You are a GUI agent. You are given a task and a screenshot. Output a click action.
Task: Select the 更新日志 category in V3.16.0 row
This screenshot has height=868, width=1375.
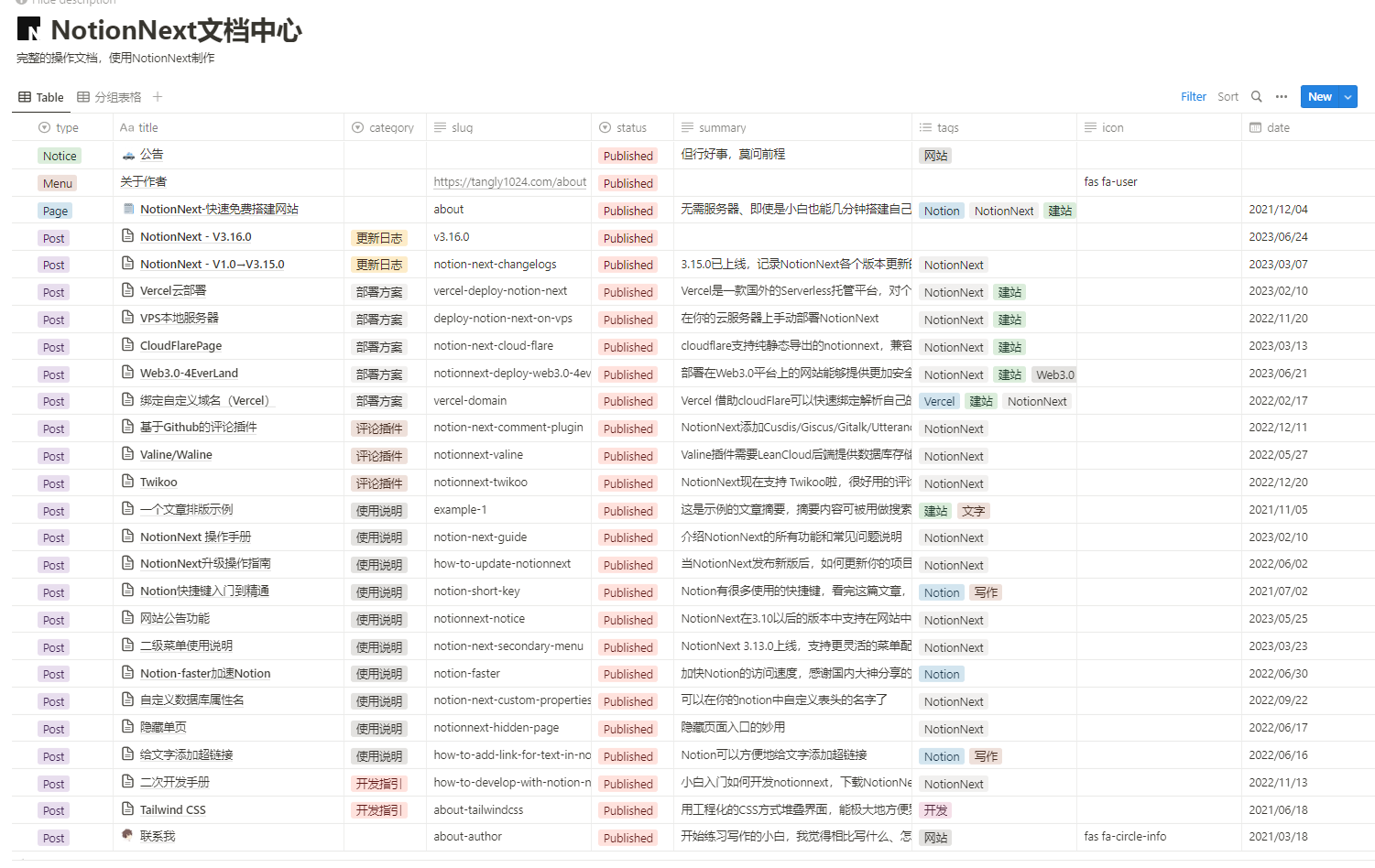tap(379, 238)
